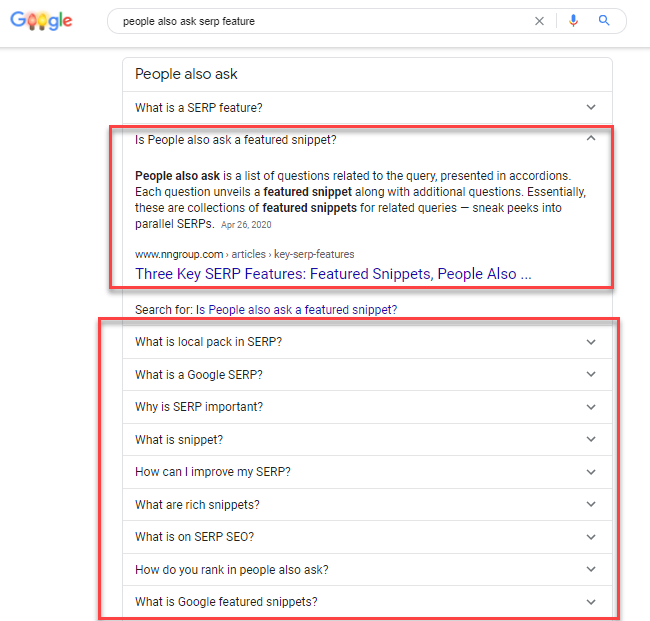Open 'Three Key SERP Features' result link

[x=333, y=274]
